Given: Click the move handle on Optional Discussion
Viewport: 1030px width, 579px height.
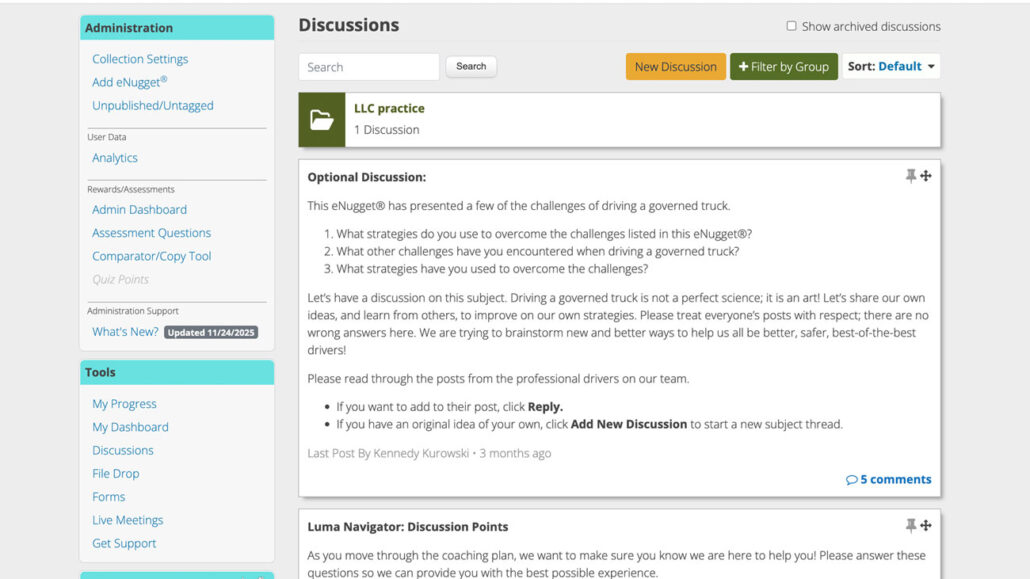Looking at the screenshot, I should tap(926, 176).
